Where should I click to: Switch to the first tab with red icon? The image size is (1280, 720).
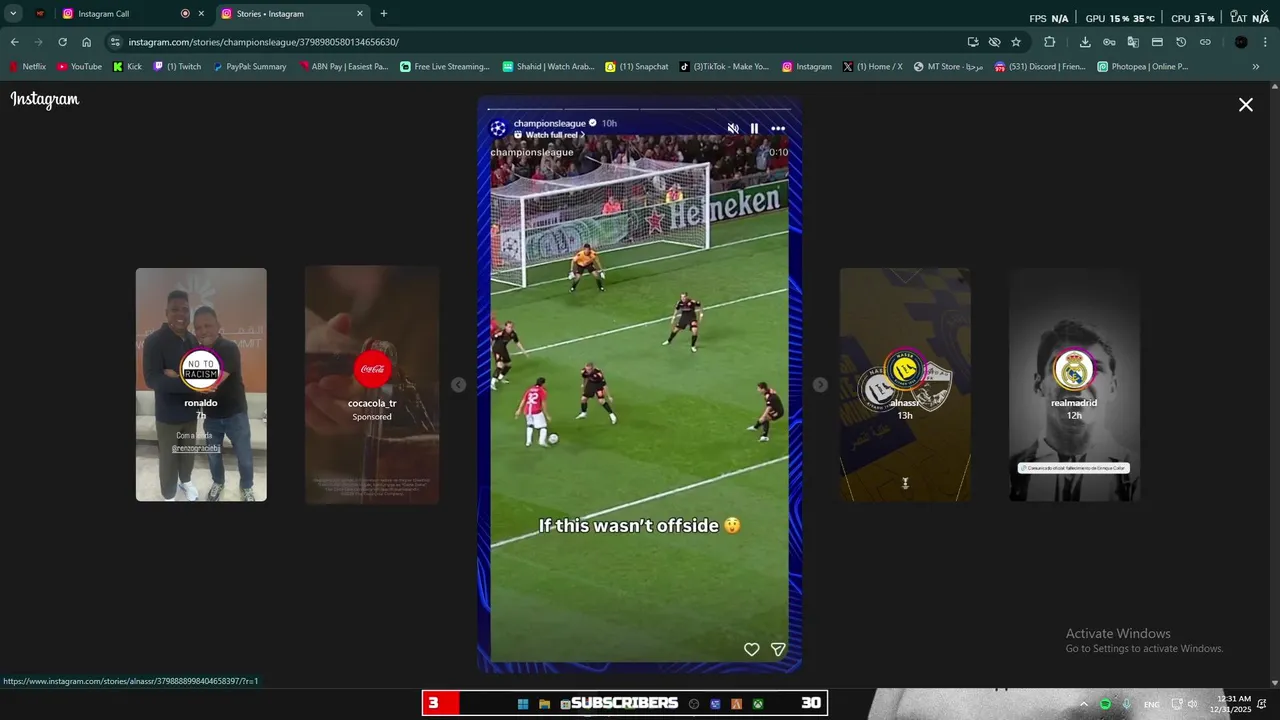[x=40, y=14]
